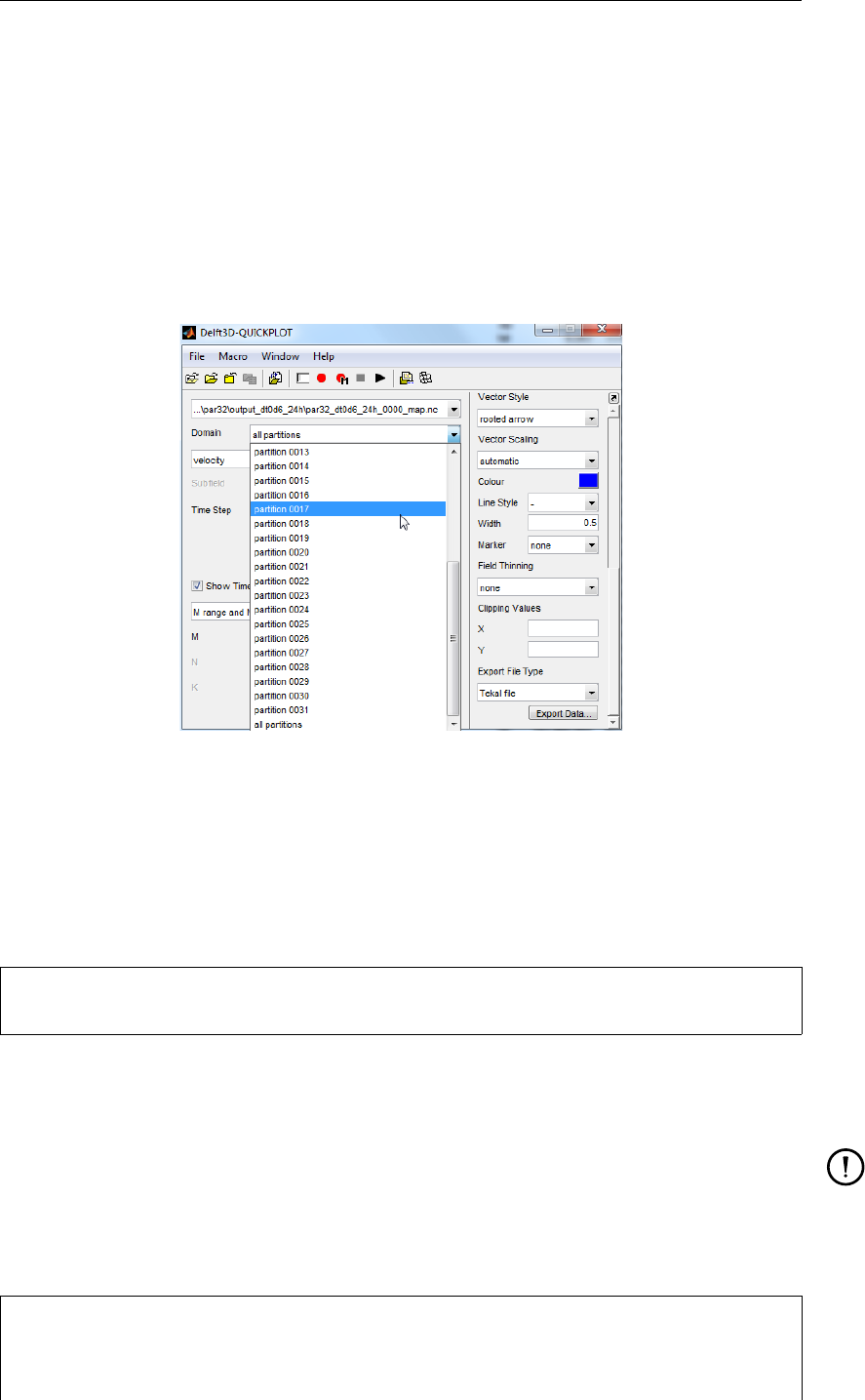Click the Clipping Values X input field
865x1400 pixels.
tap(563, 628)
